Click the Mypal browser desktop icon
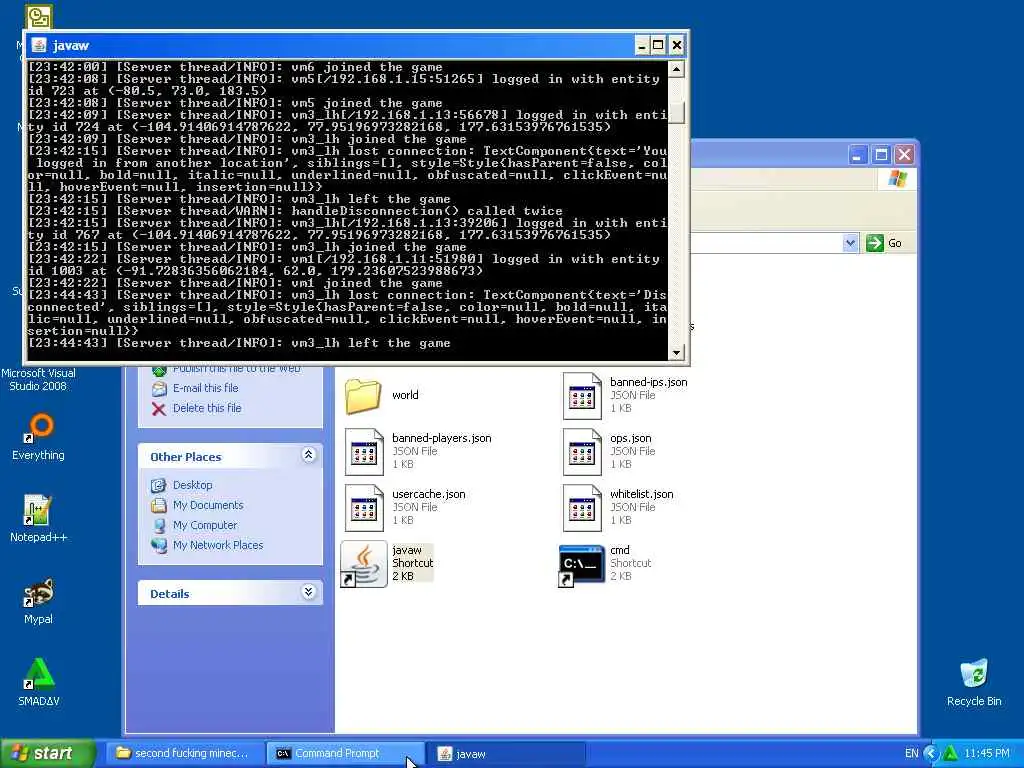This screenshot has width=1024, height=768. [x=38, y=592]
